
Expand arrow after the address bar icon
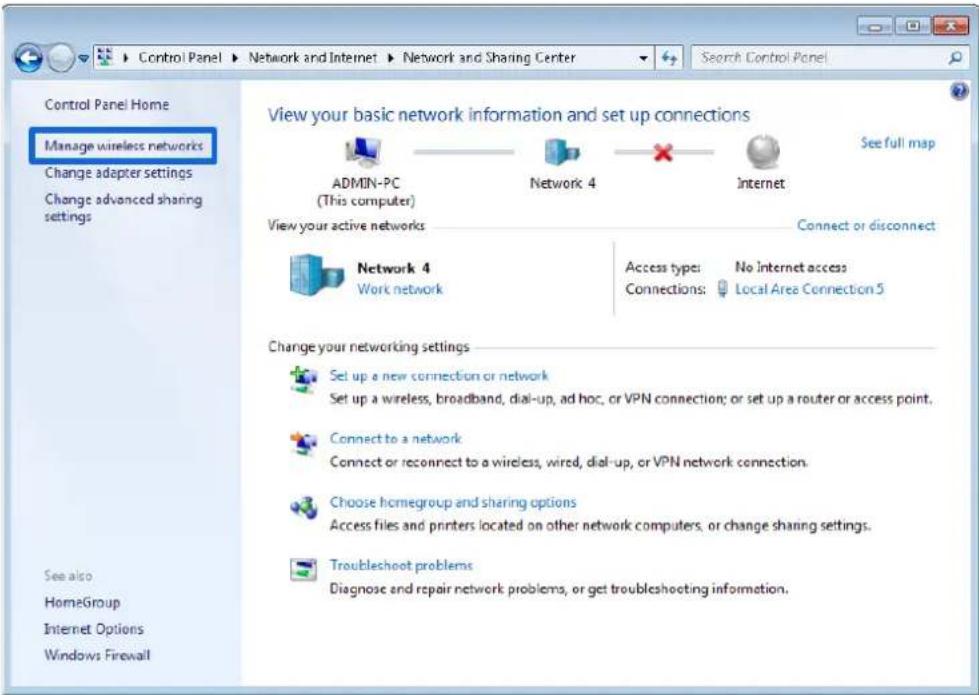coord(126,58)
